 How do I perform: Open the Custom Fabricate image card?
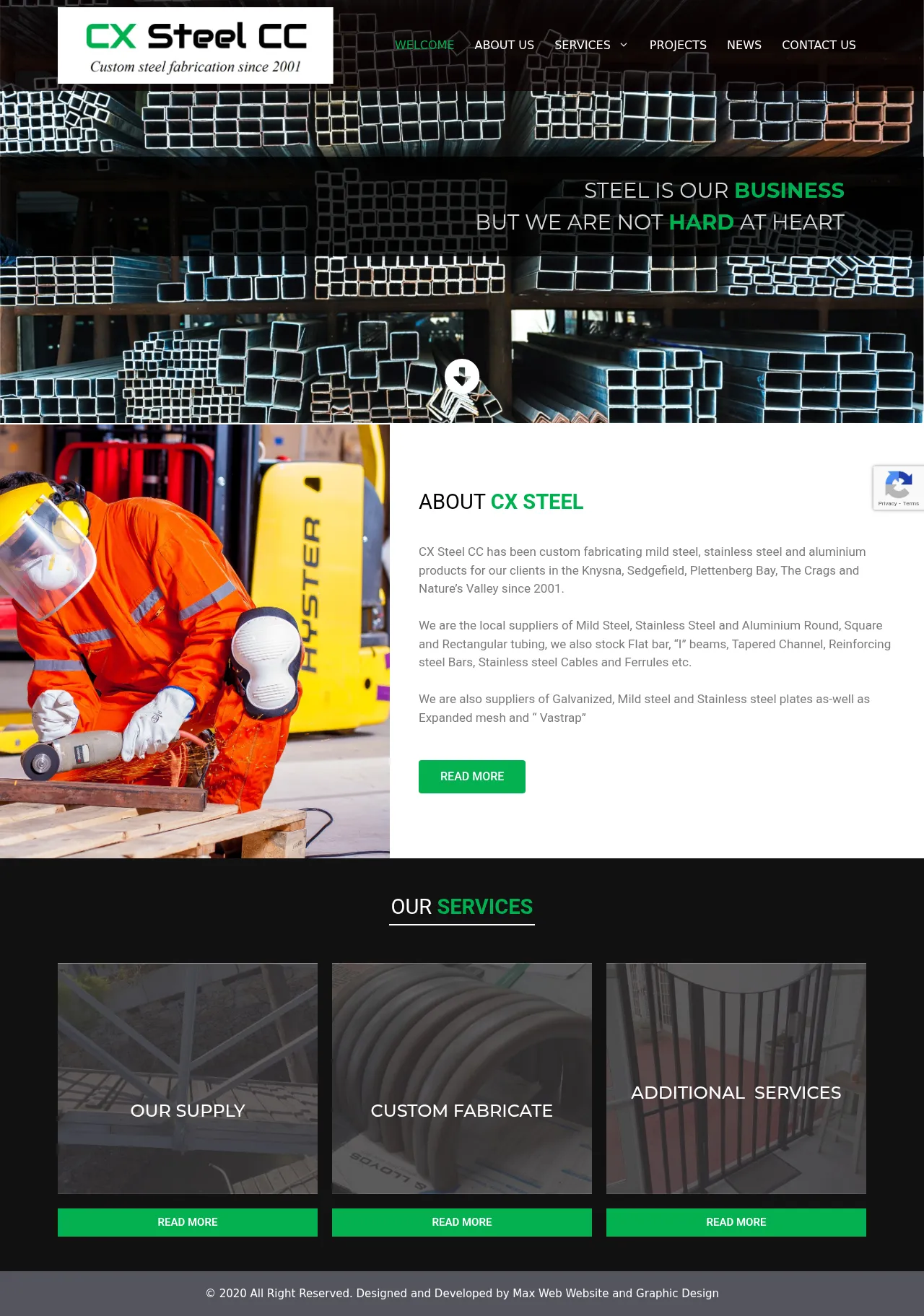(461, 1078)
